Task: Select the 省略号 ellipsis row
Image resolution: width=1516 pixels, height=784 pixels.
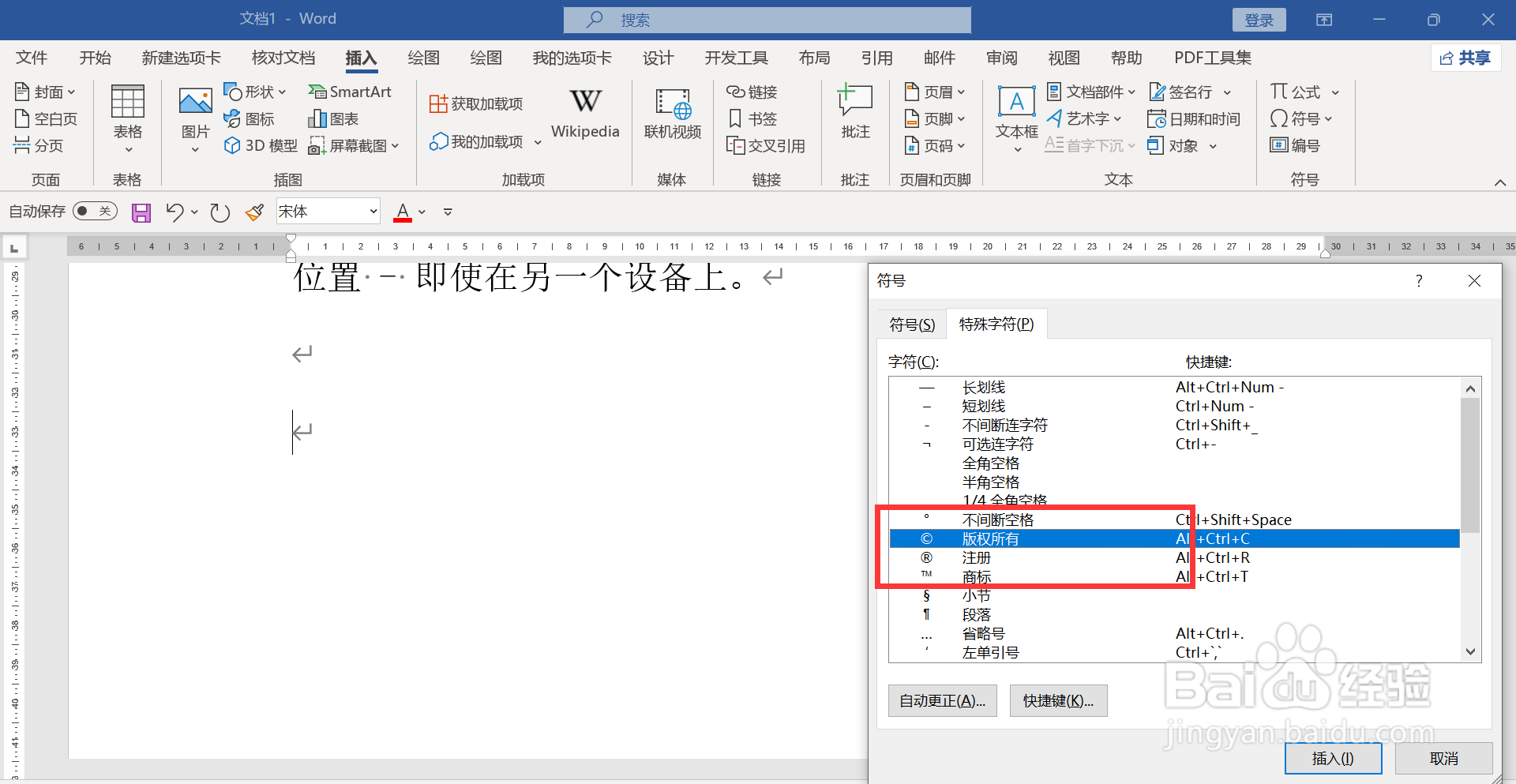Action: click(x=1174, y=633)
